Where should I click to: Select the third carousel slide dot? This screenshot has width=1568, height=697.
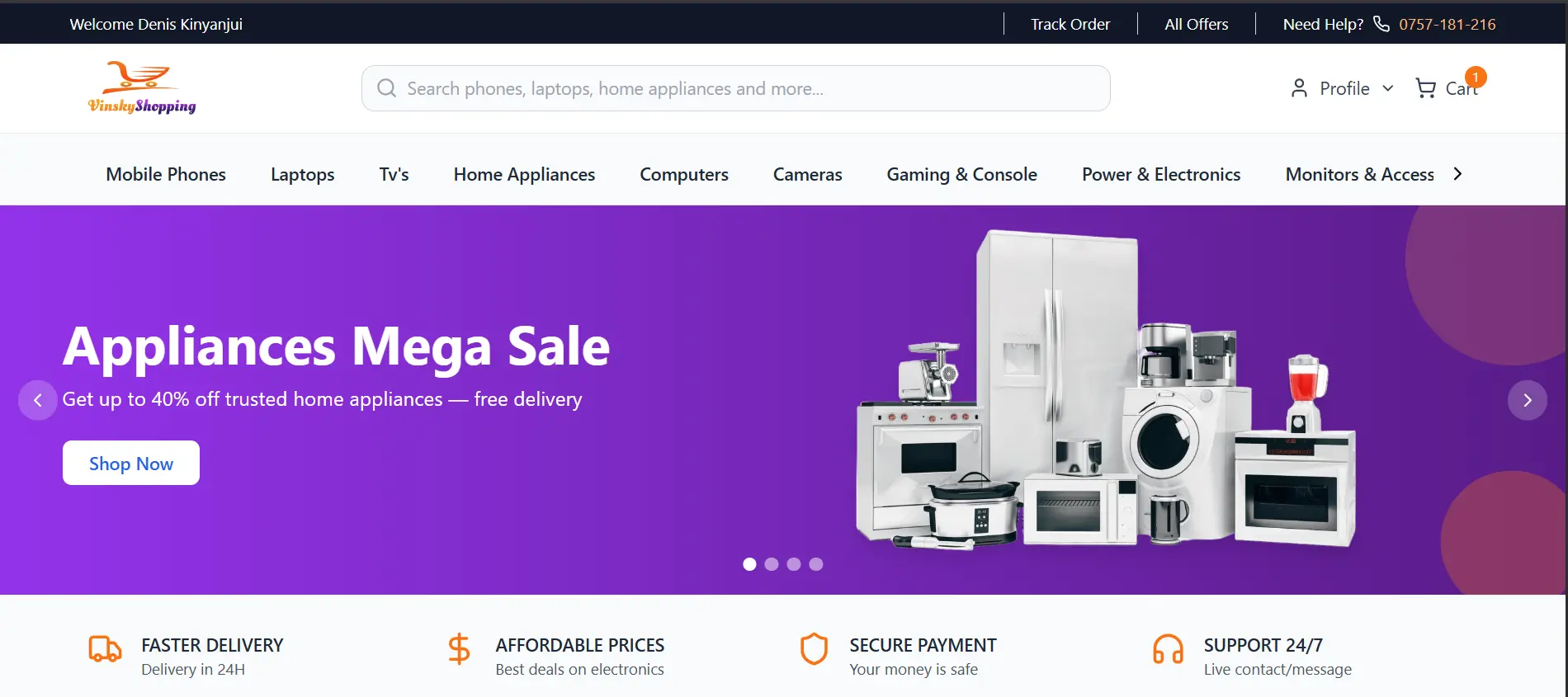(794, 564)
